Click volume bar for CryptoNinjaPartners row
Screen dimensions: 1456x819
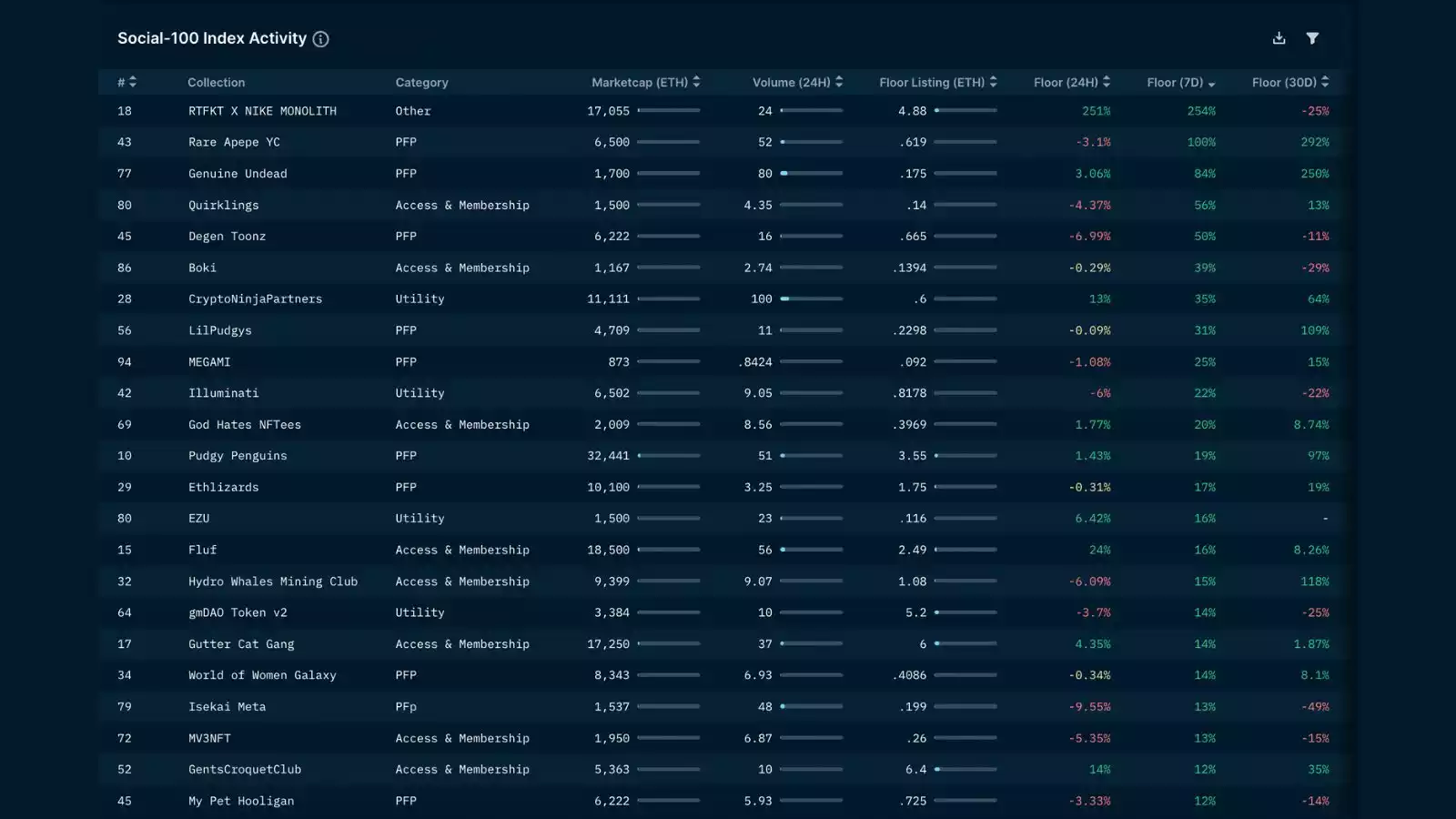[x=812, y=299]
